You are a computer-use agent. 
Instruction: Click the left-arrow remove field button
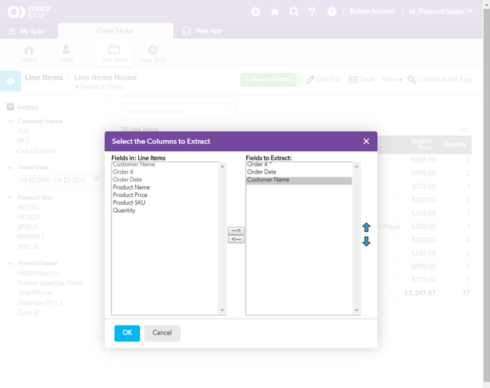[236, 239]
